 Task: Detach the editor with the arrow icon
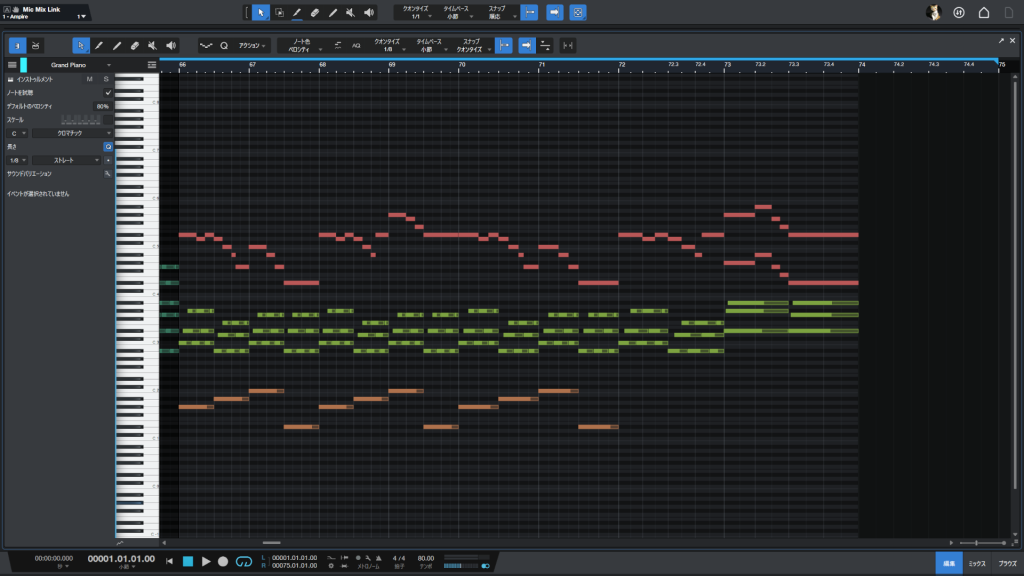click(x=1000, y=40)
